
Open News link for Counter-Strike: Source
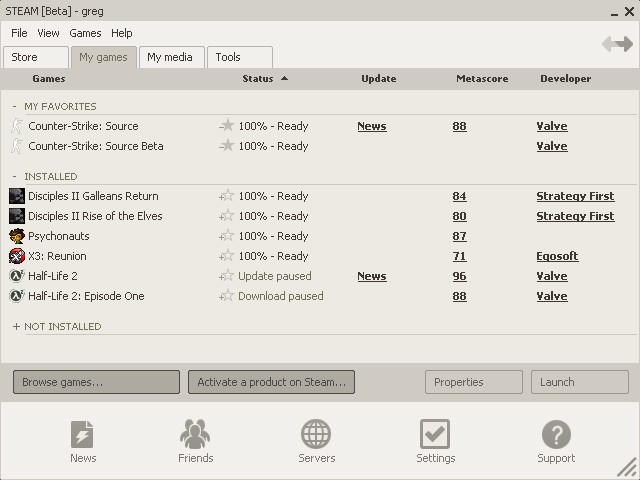tap(372, 126)
